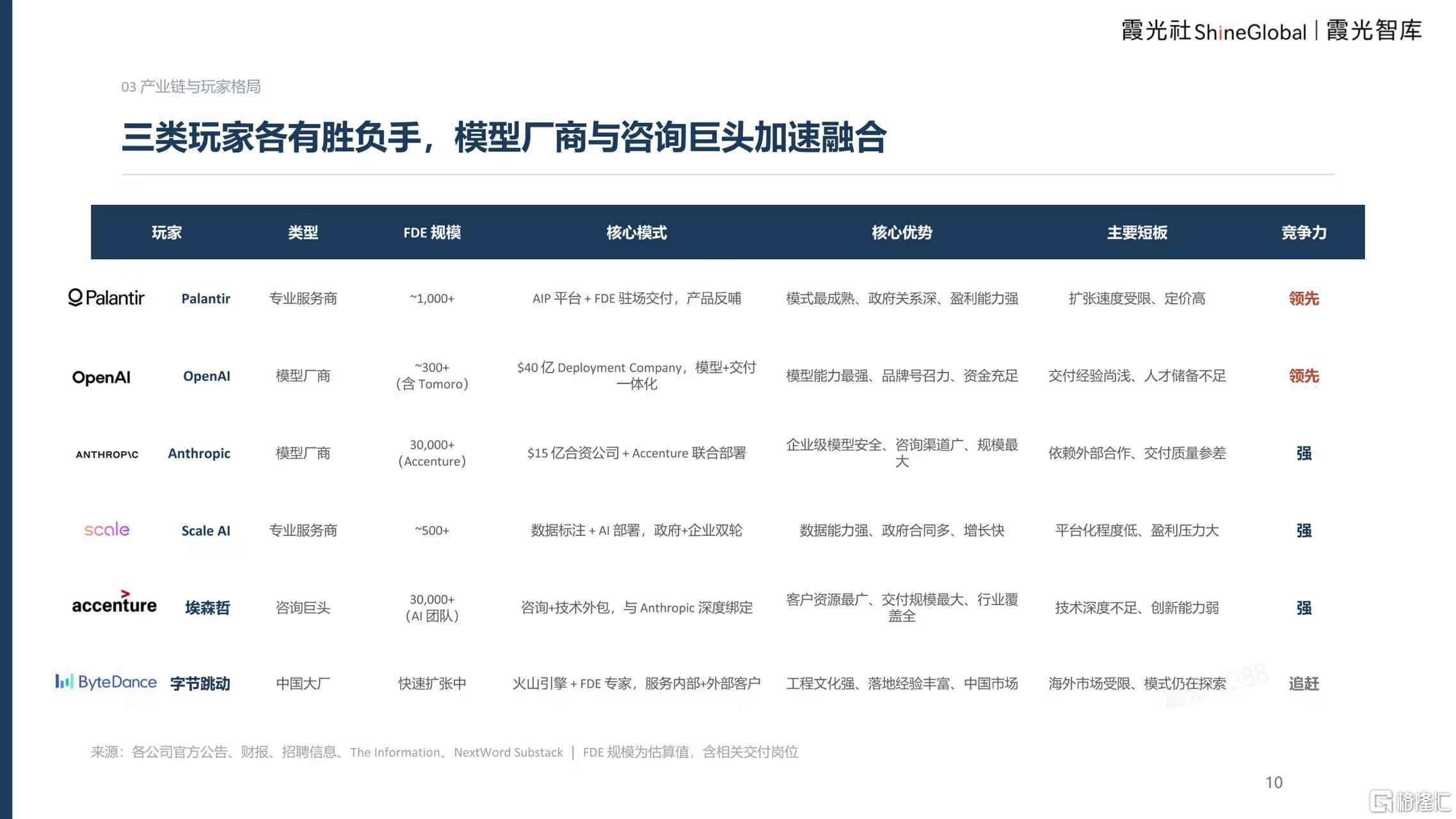Click the 玩家 column header
1456x819 pixels.
[x=166, y=232]
